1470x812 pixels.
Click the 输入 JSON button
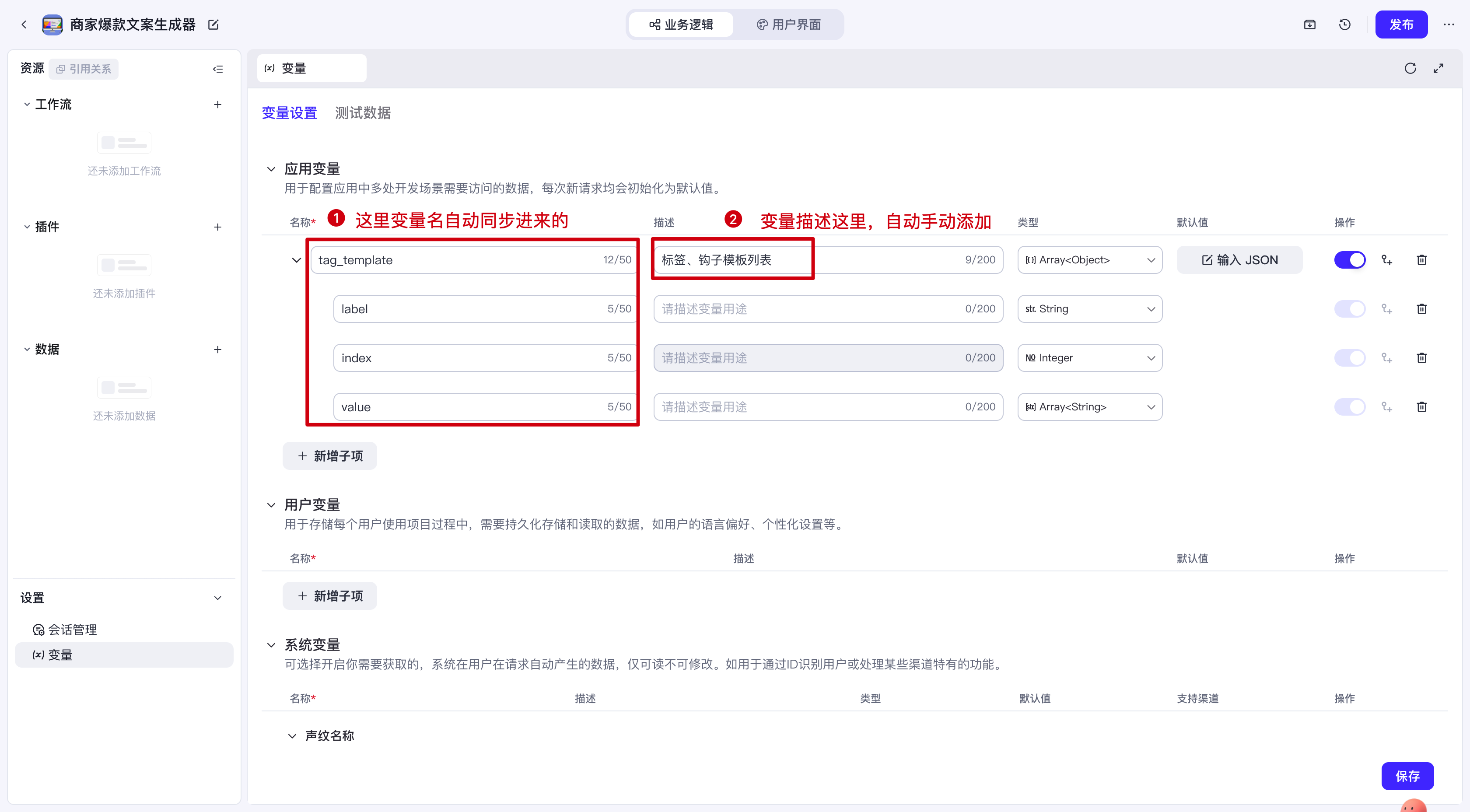[x=1239, y=260]
